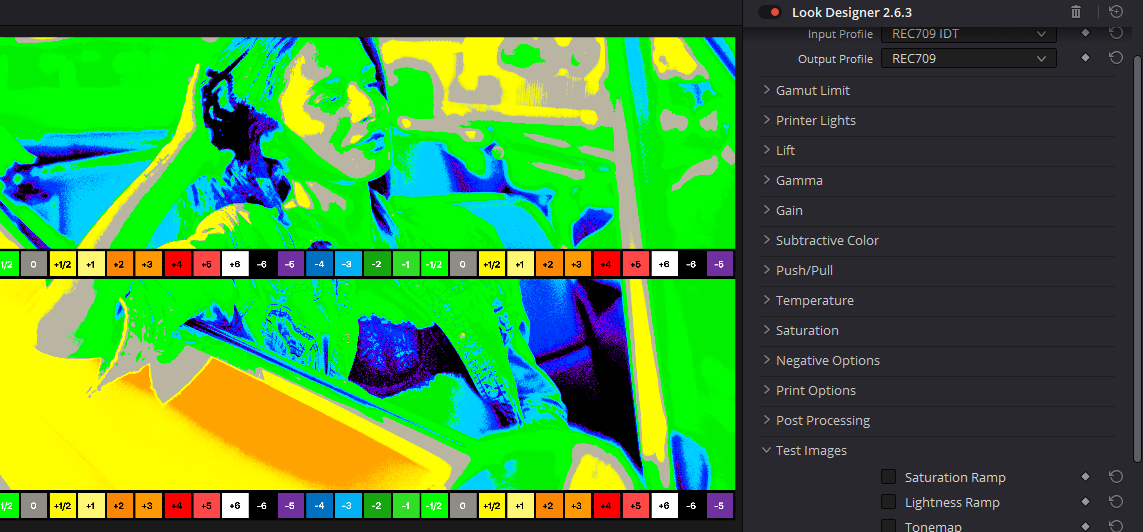This screenshot has height=532, width=1143.
Task: Reset the Output Profile parameter
Action: (1115, 58)
